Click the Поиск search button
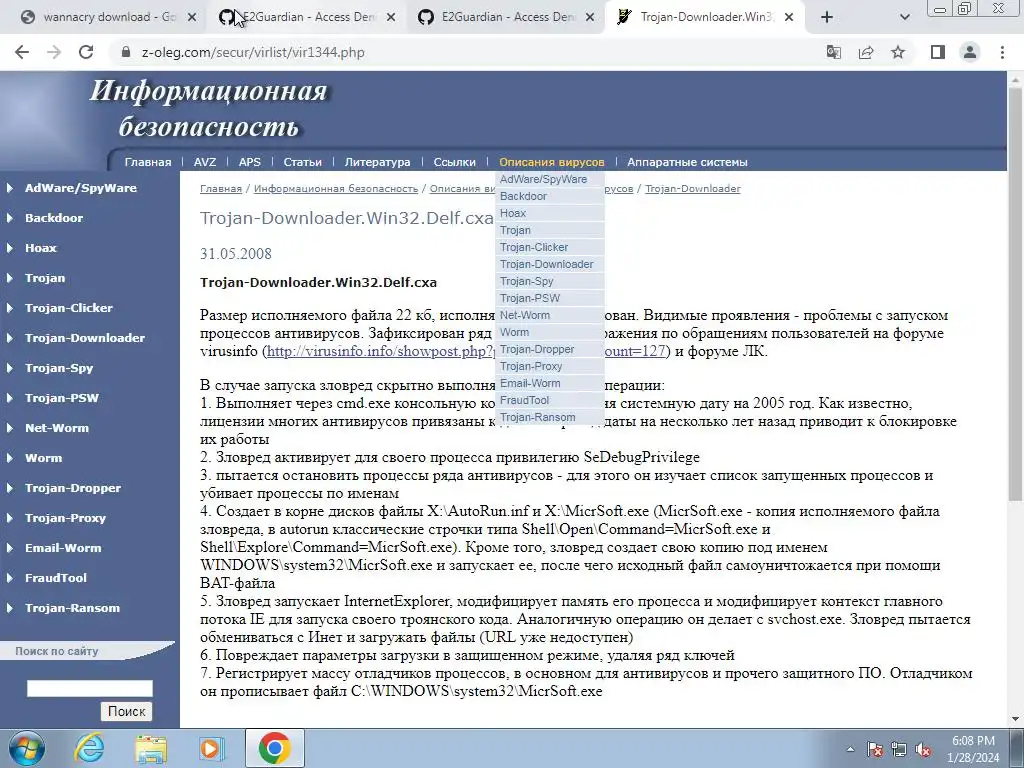This screenshot has width=1024, height=768. click(x=127, y=711)
